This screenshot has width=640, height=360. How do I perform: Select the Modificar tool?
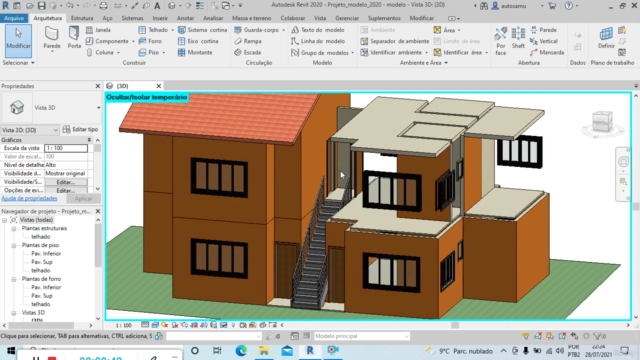[x=18, y=40]
